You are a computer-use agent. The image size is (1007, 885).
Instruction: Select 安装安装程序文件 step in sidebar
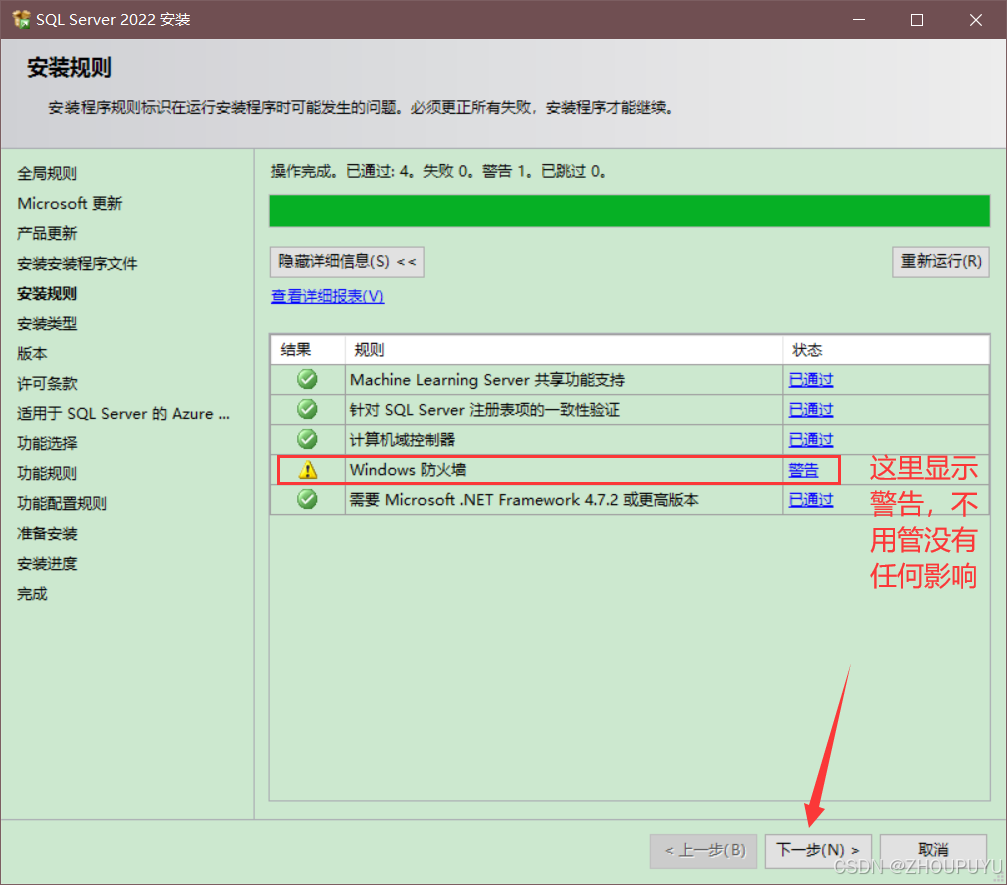pos(77,263)
